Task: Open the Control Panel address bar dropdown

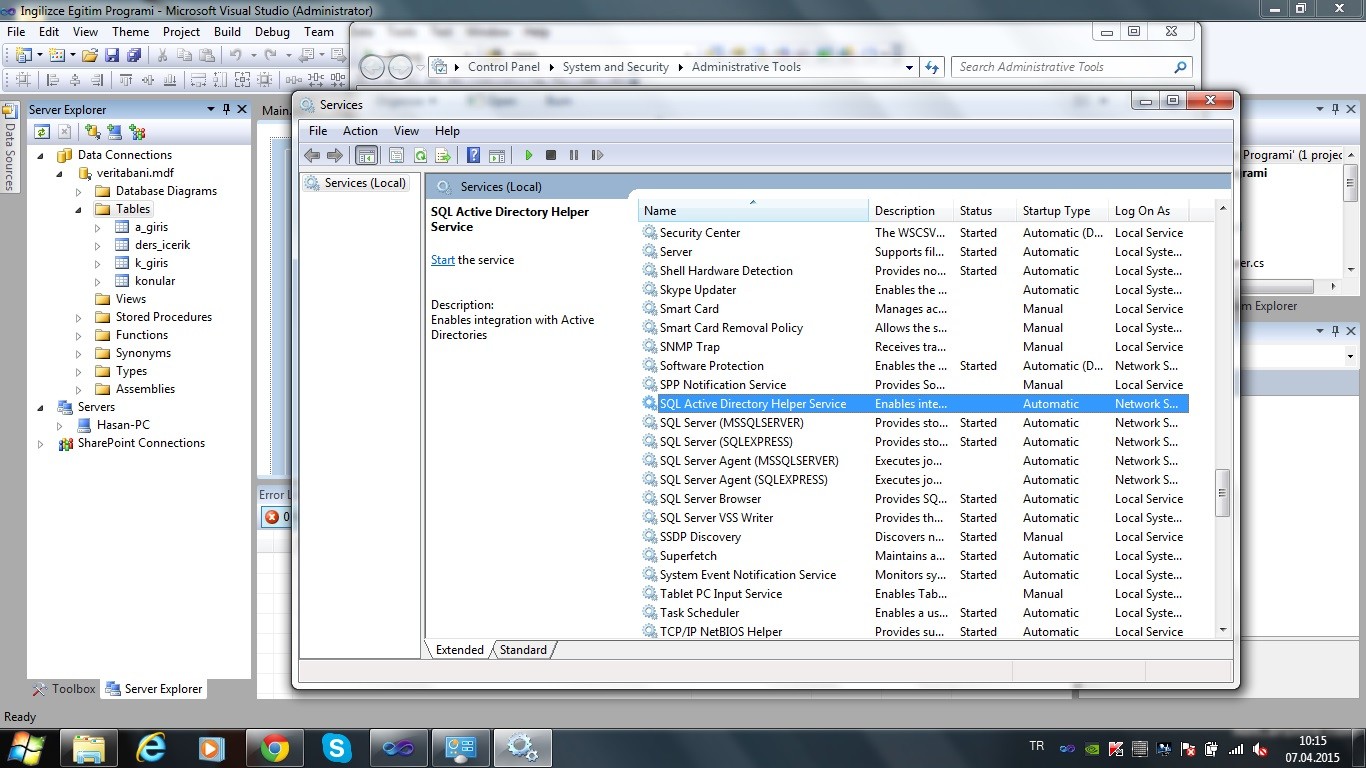Action: tap(909, 67)
